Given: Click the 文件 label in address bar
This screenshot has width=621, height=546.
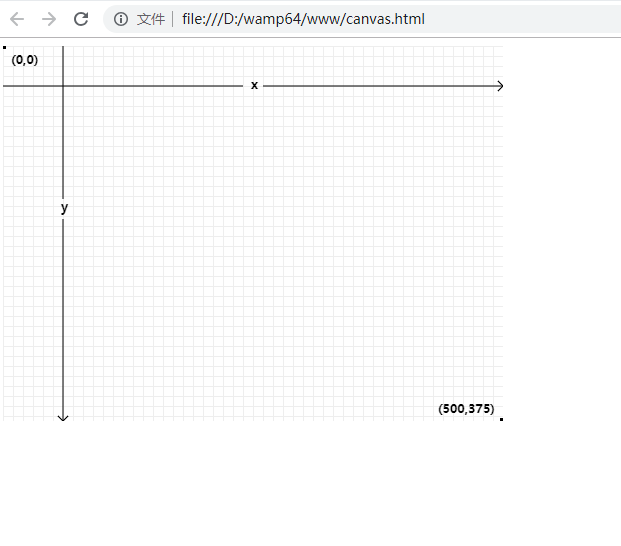Looking at the screenshot, I should tap(150, 19).
